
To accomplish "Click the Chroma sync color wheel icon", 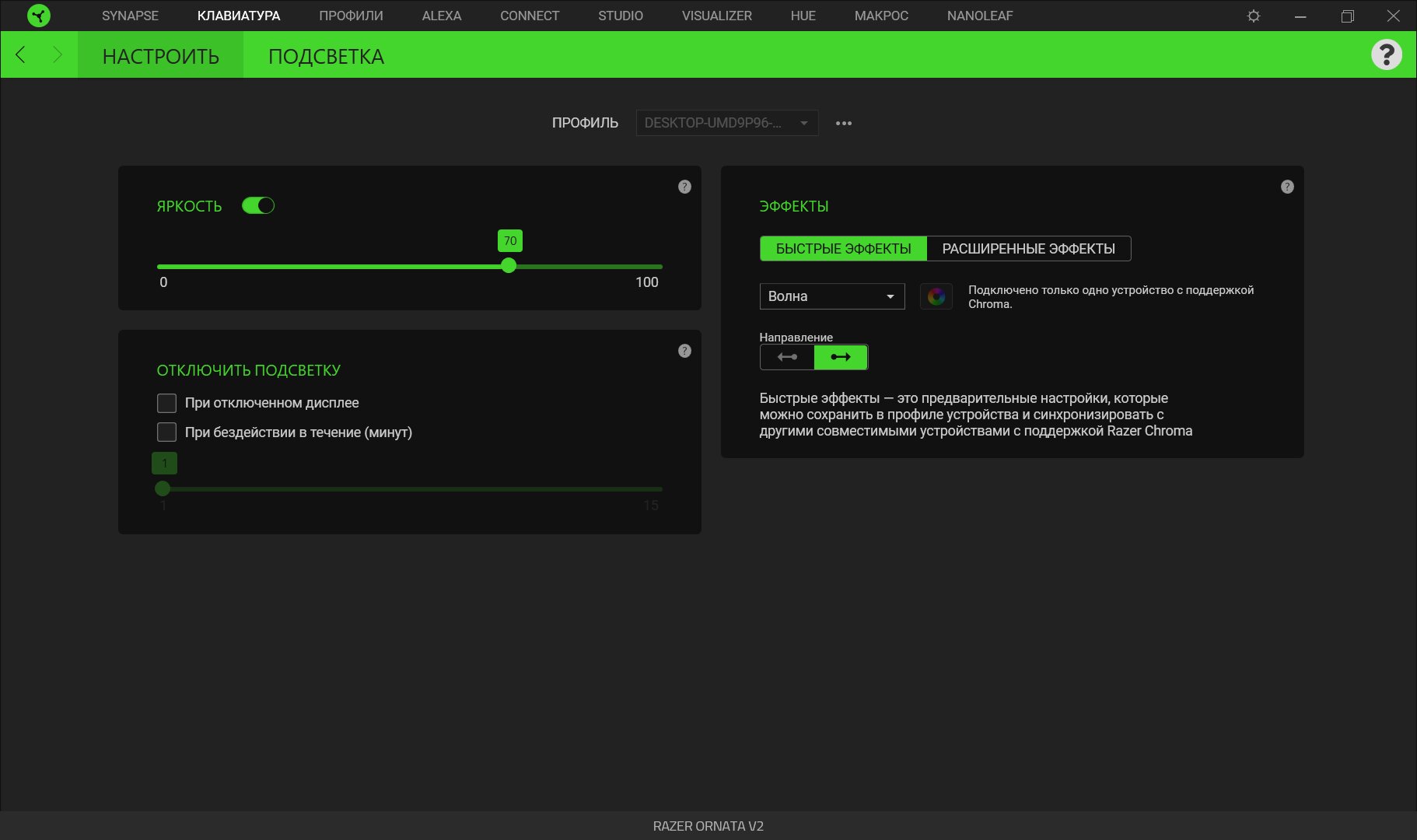I will click(x=936, y=296).
